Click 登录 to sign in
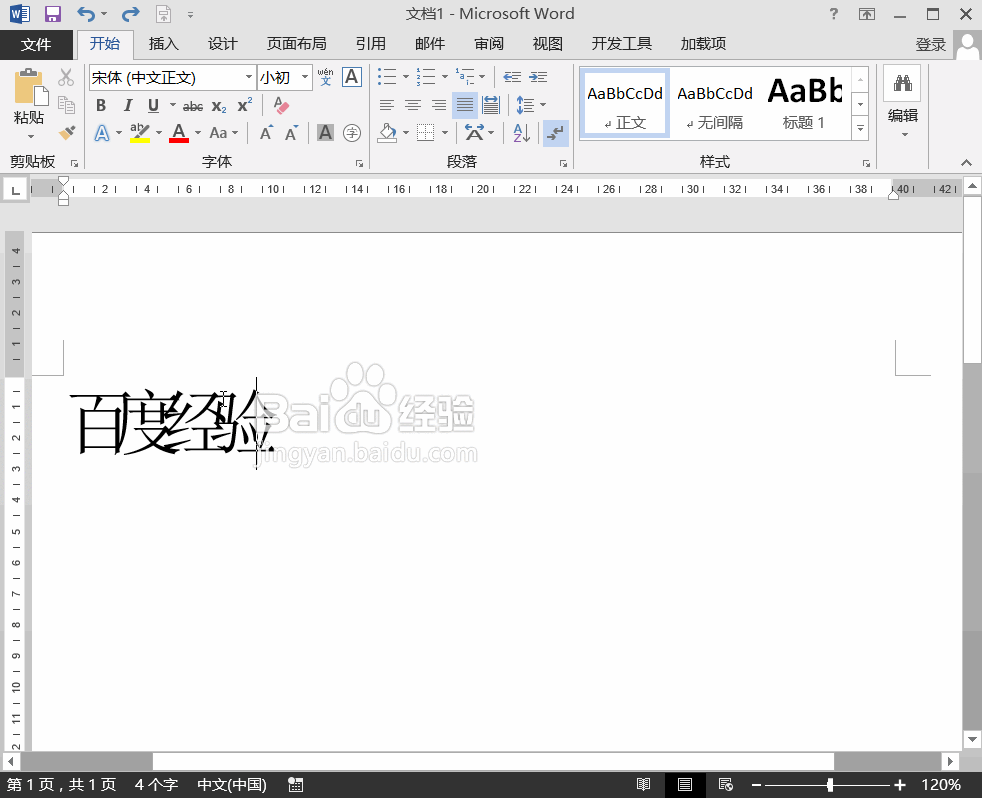982x798 pixels. coord(931,43)
